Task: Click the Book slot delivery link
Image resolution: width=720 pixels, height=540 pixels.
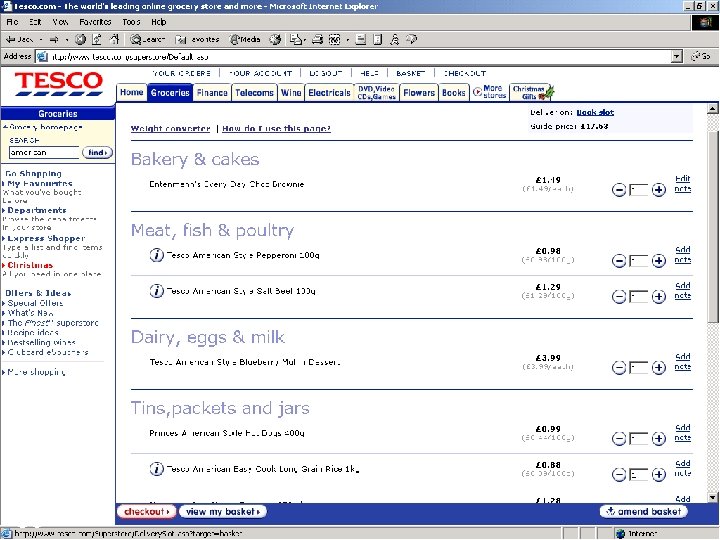Action: pos(595,112)
